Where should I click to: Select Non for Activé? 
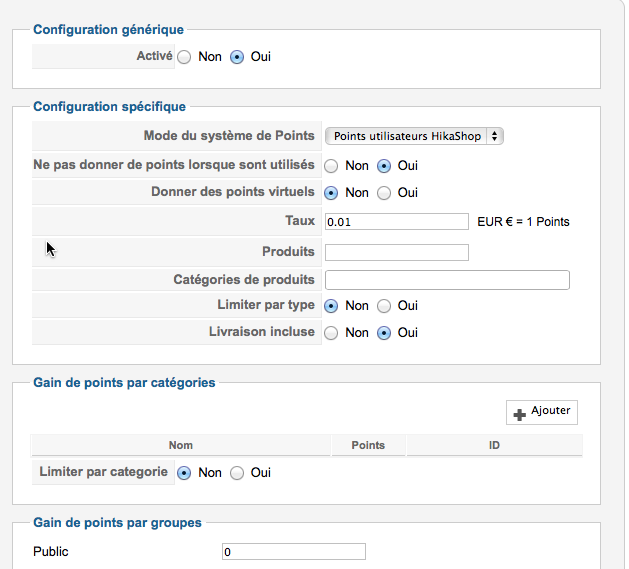(184, 57)
